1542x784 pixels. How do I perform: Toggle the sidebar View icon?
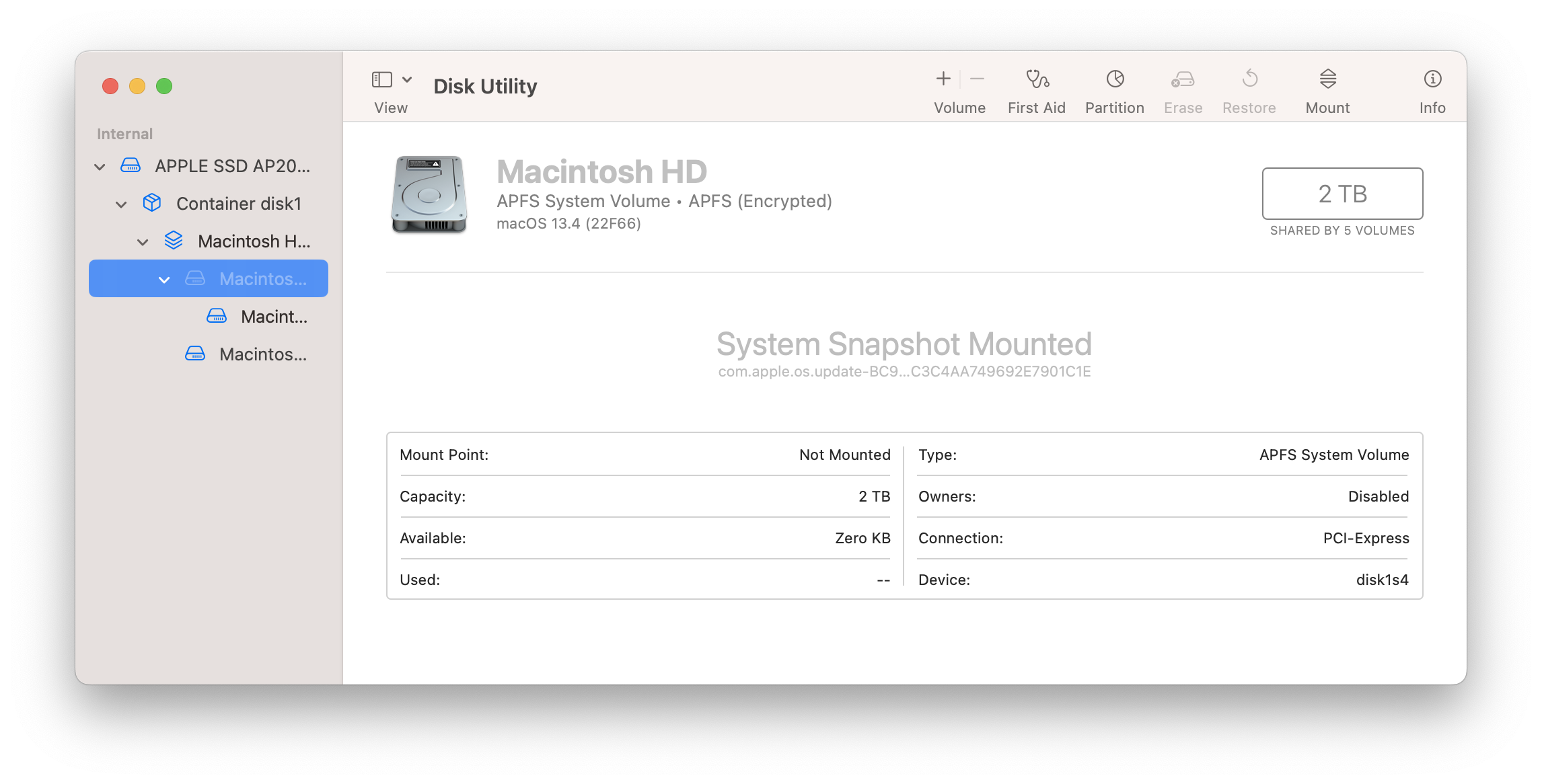pos(382,79)
